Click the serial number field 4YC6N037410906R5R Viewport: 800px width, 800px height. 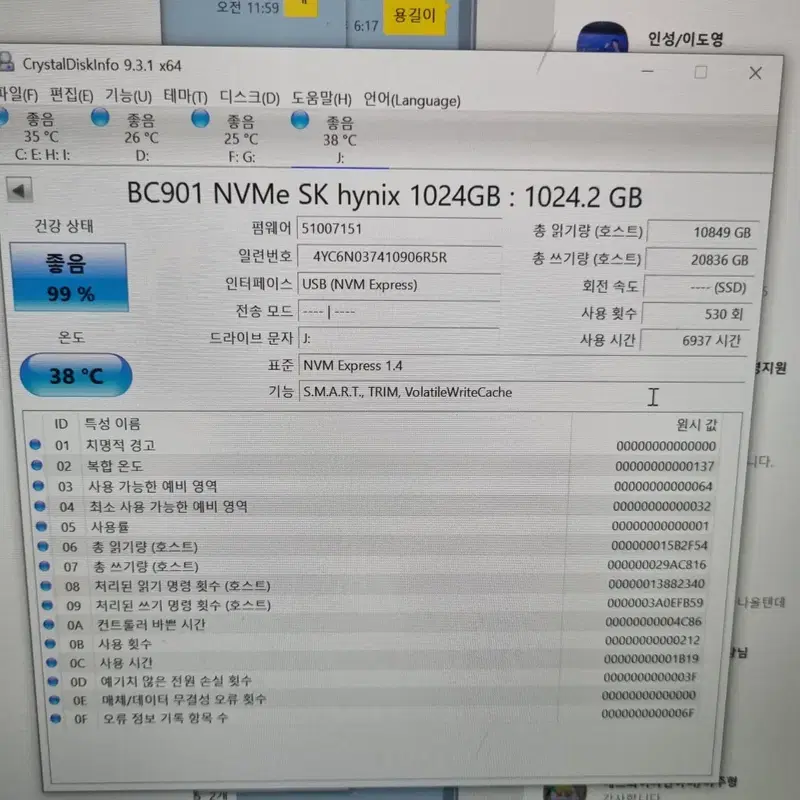399,257
